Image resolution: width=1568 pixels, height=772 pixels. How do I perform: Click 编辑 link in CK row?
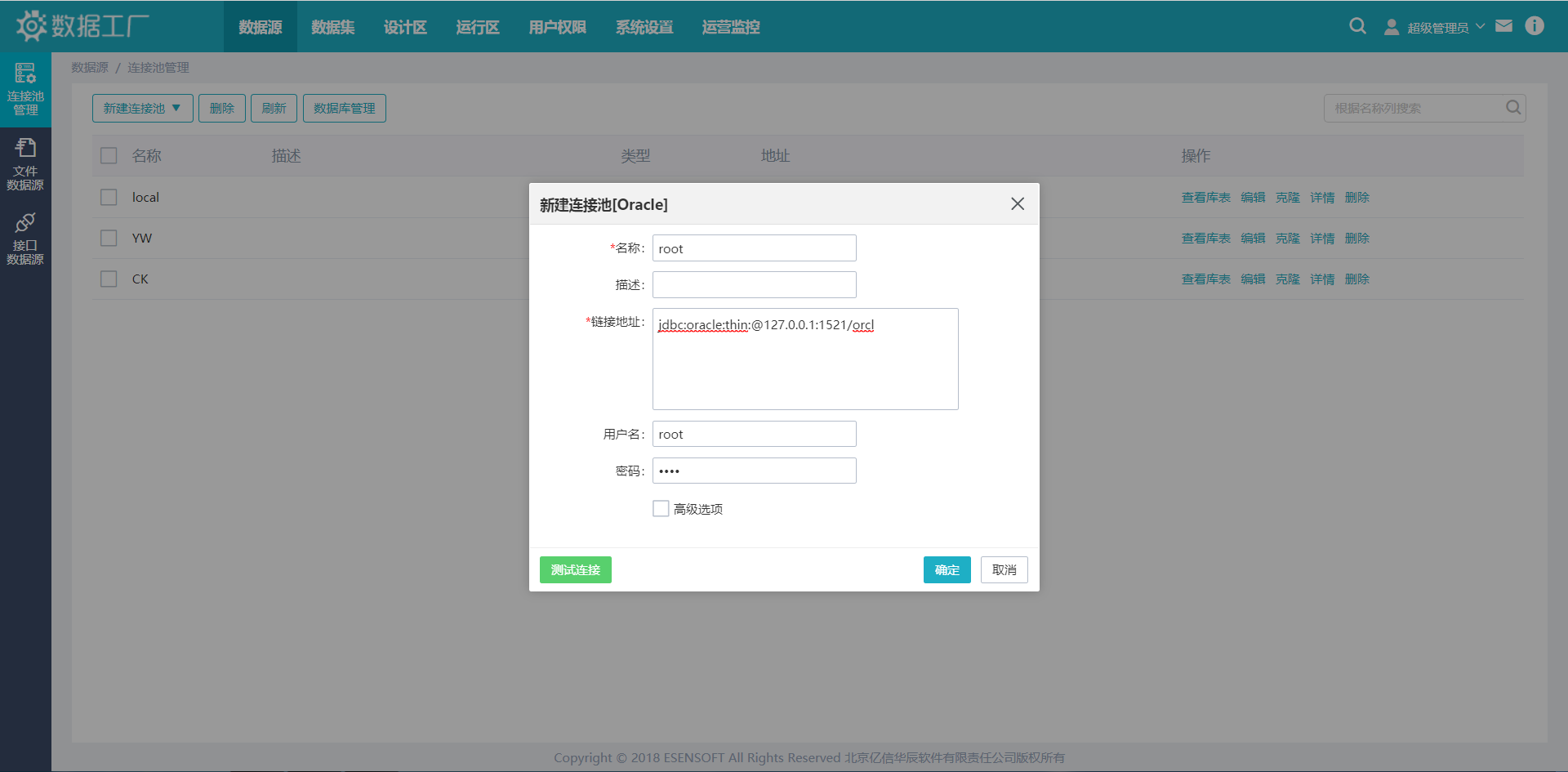(x=1253, y=279)
